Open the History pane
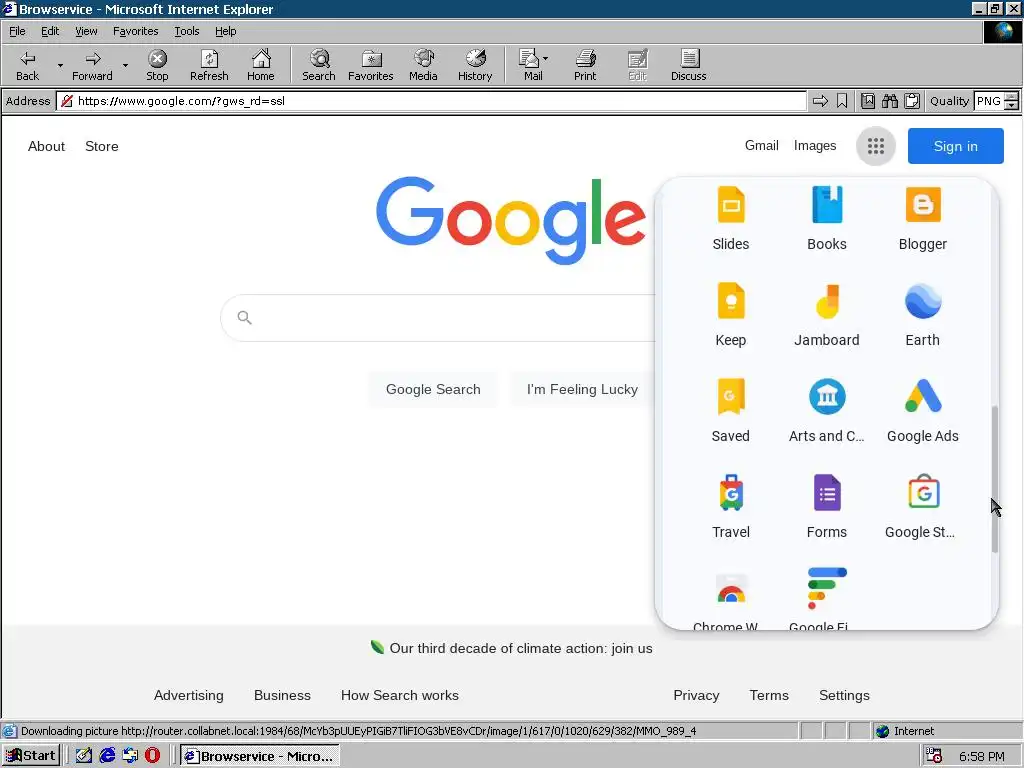Screen dimensions: 1024x768 (x=475, y=65)
